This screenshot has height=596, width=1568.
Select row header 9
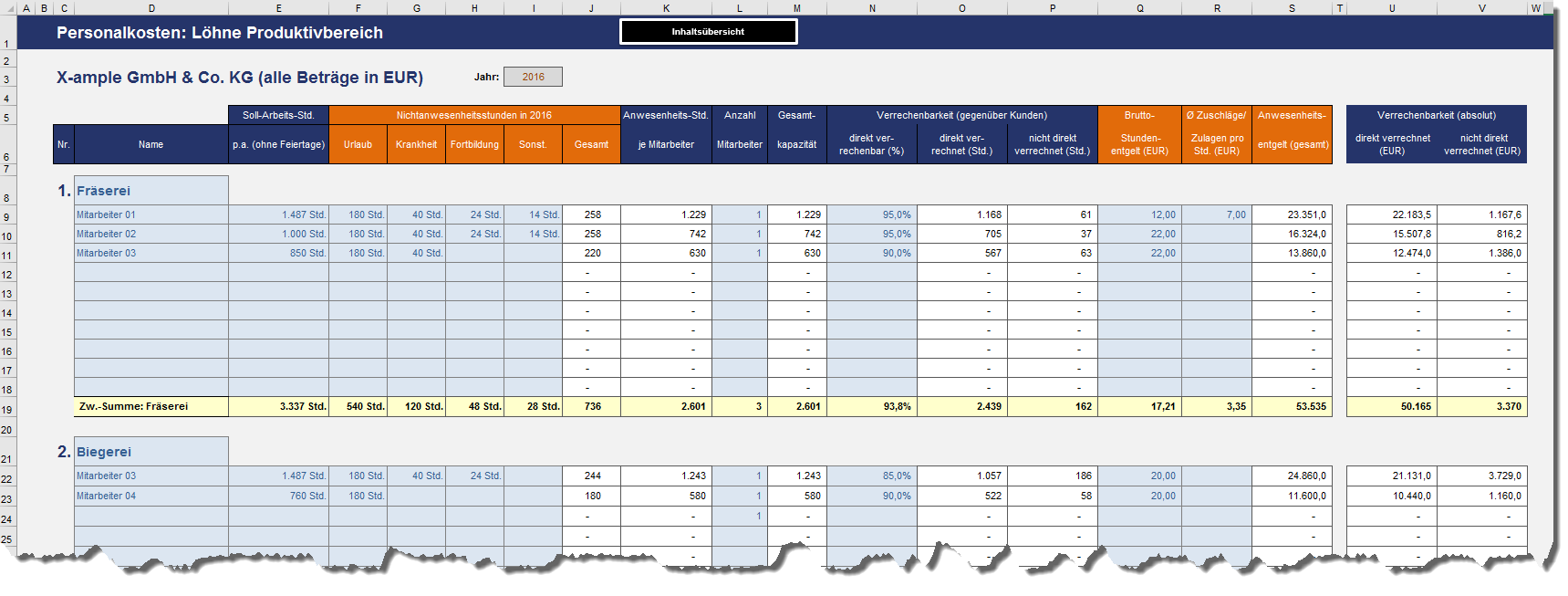(x=7, y=217)
